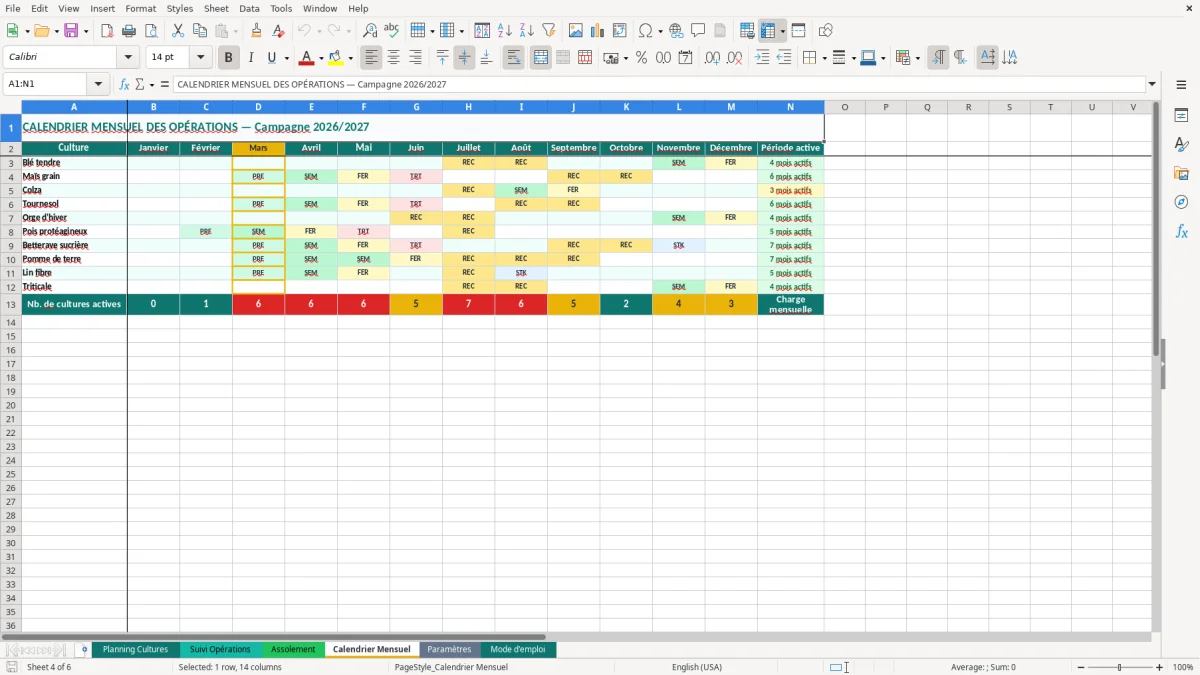Open the Function Wizard fx button
The height and width of the screenshot is (675, 1200).
pyautogui.click(x=124, y=84)
